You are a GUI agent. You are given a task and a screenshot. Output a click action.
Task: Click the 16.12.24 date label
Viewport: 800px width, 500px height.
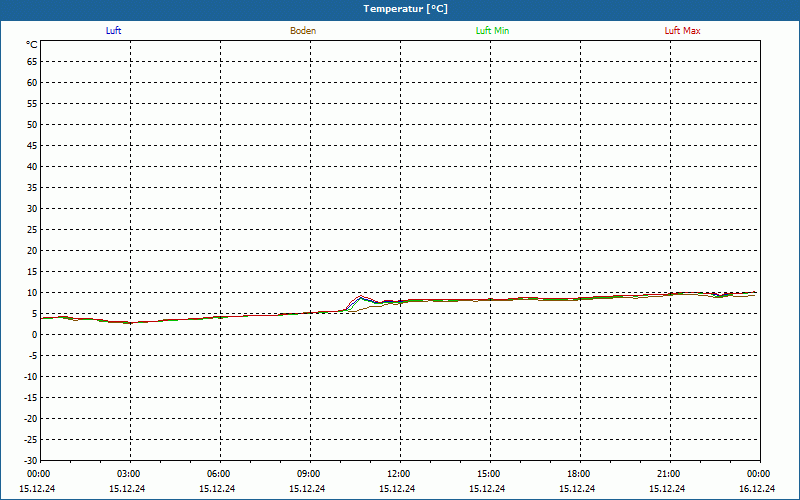pos(757,489)
